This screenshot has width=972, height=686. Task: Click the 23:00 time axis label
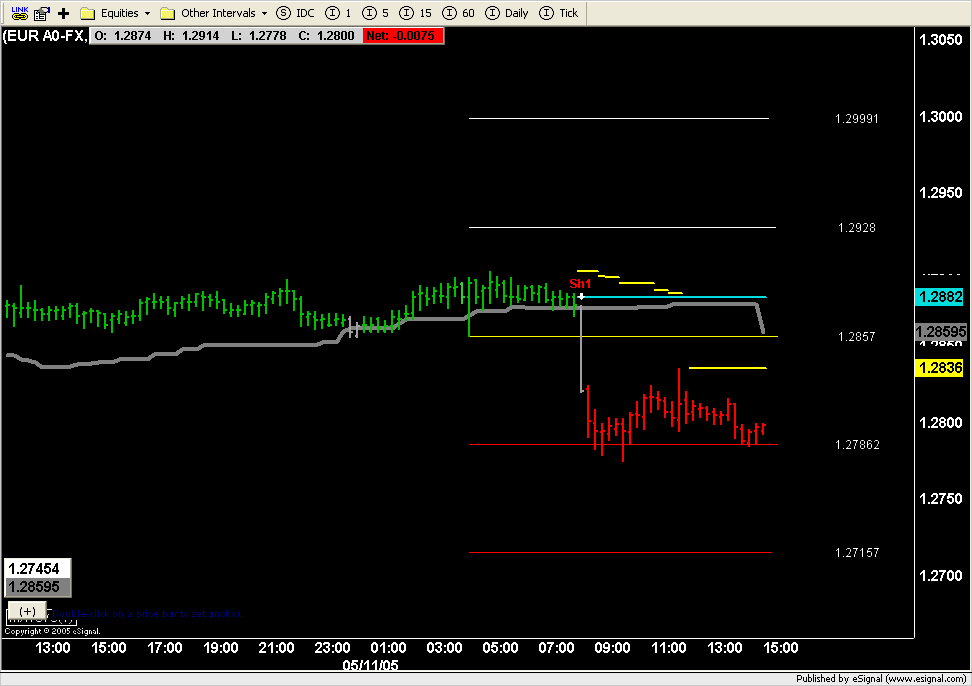[x=332, y=648]
